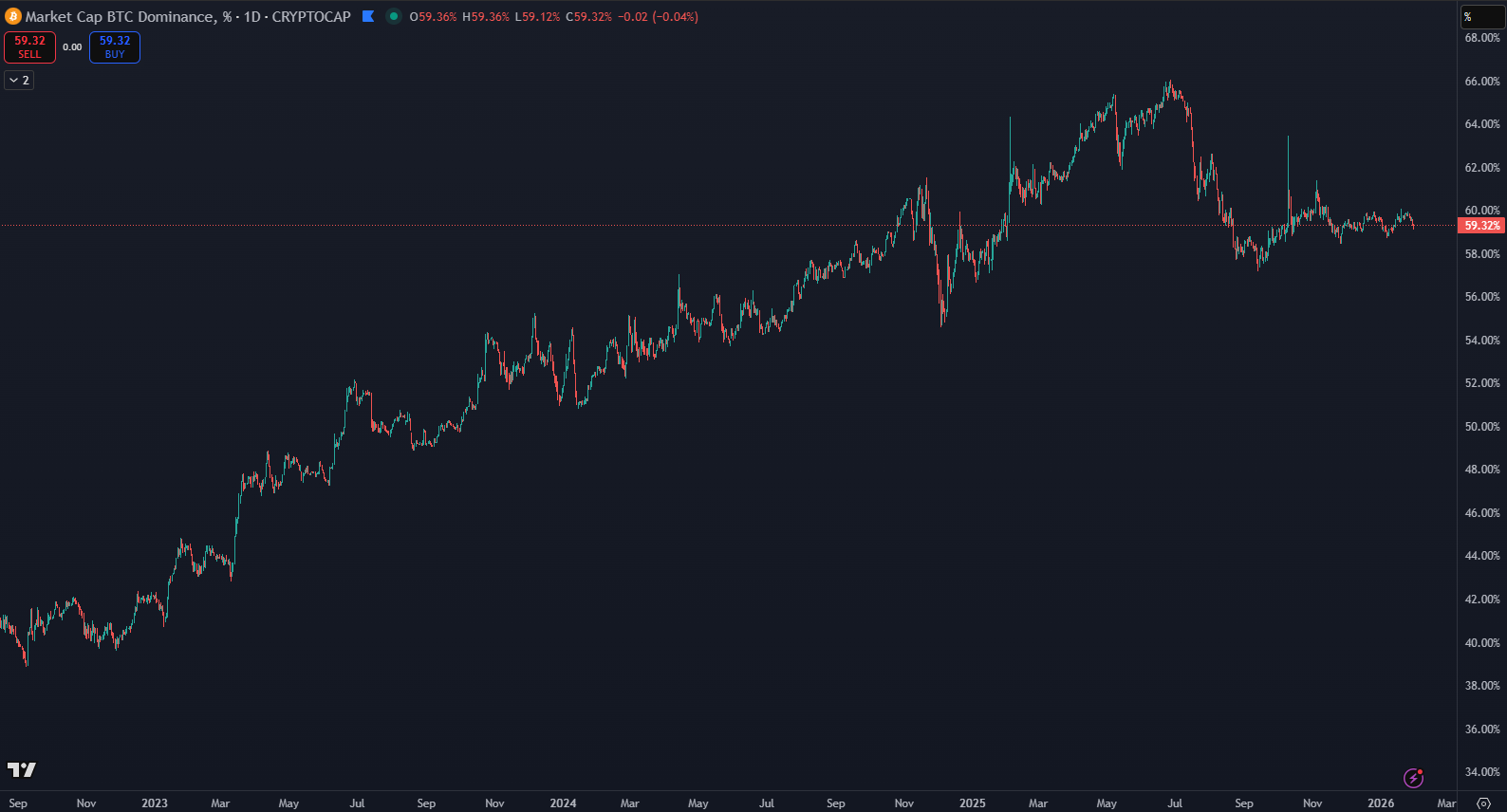Click the green market status dot

(394, 16)
